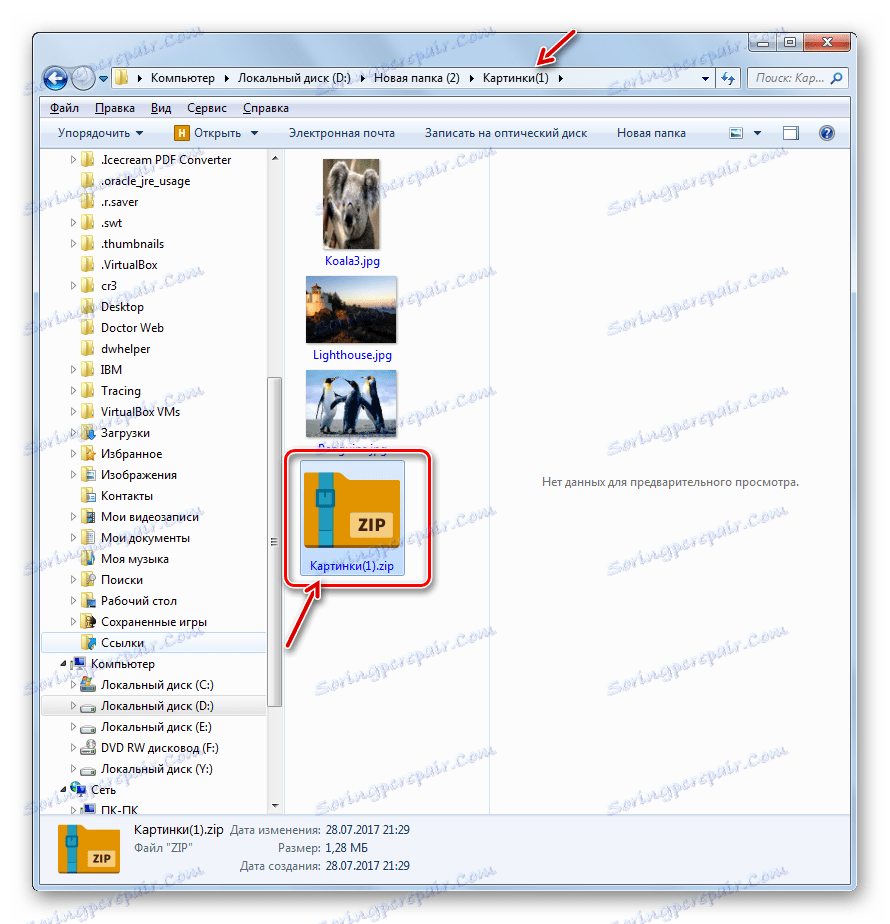The height and width of the screenshot is (924, 890).
Task: Open the Сервис menu
Action: click(x=207, y=108)
